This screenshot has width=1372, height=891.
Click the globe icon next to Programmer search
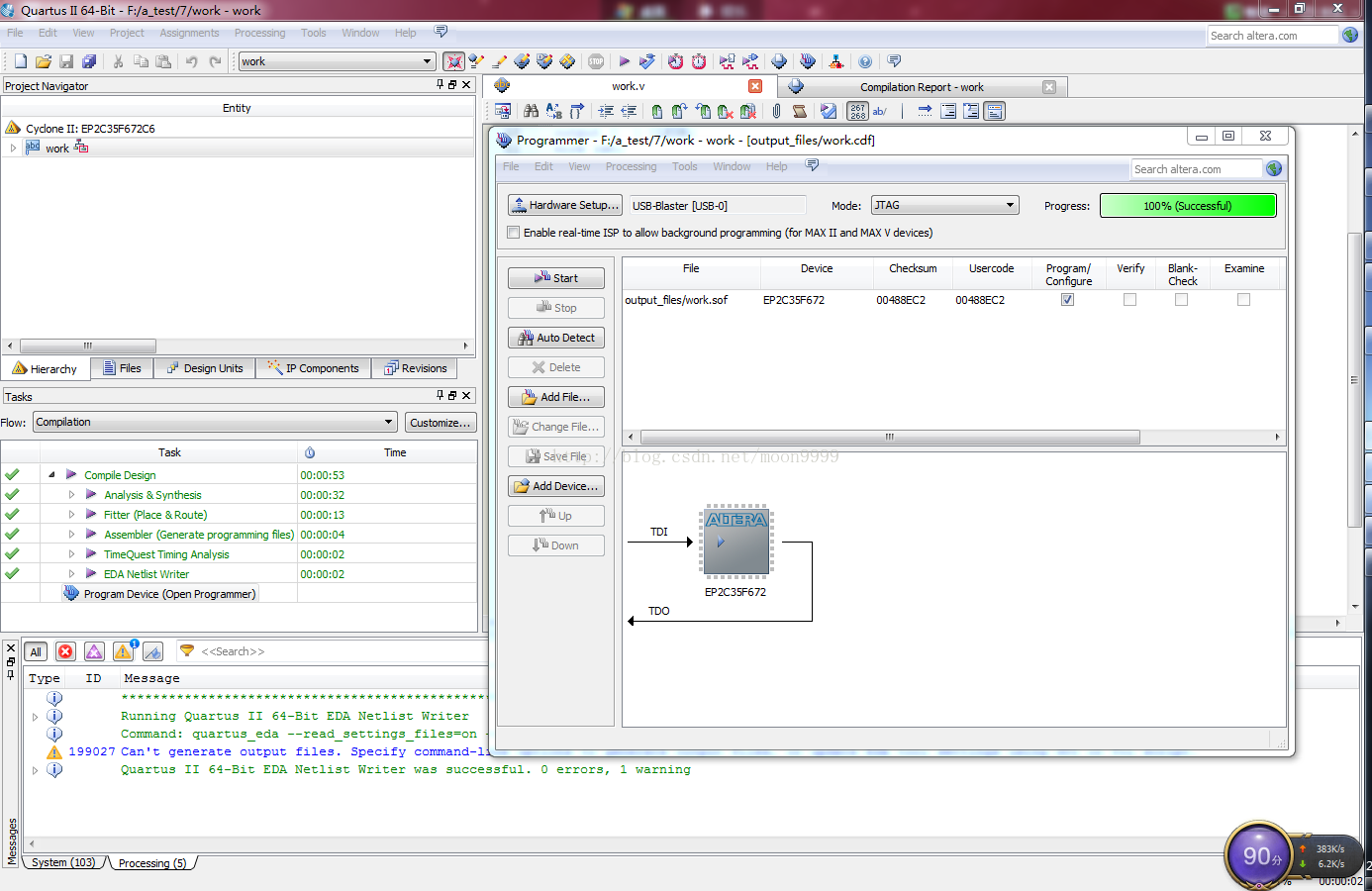(x=1274, y=168)
